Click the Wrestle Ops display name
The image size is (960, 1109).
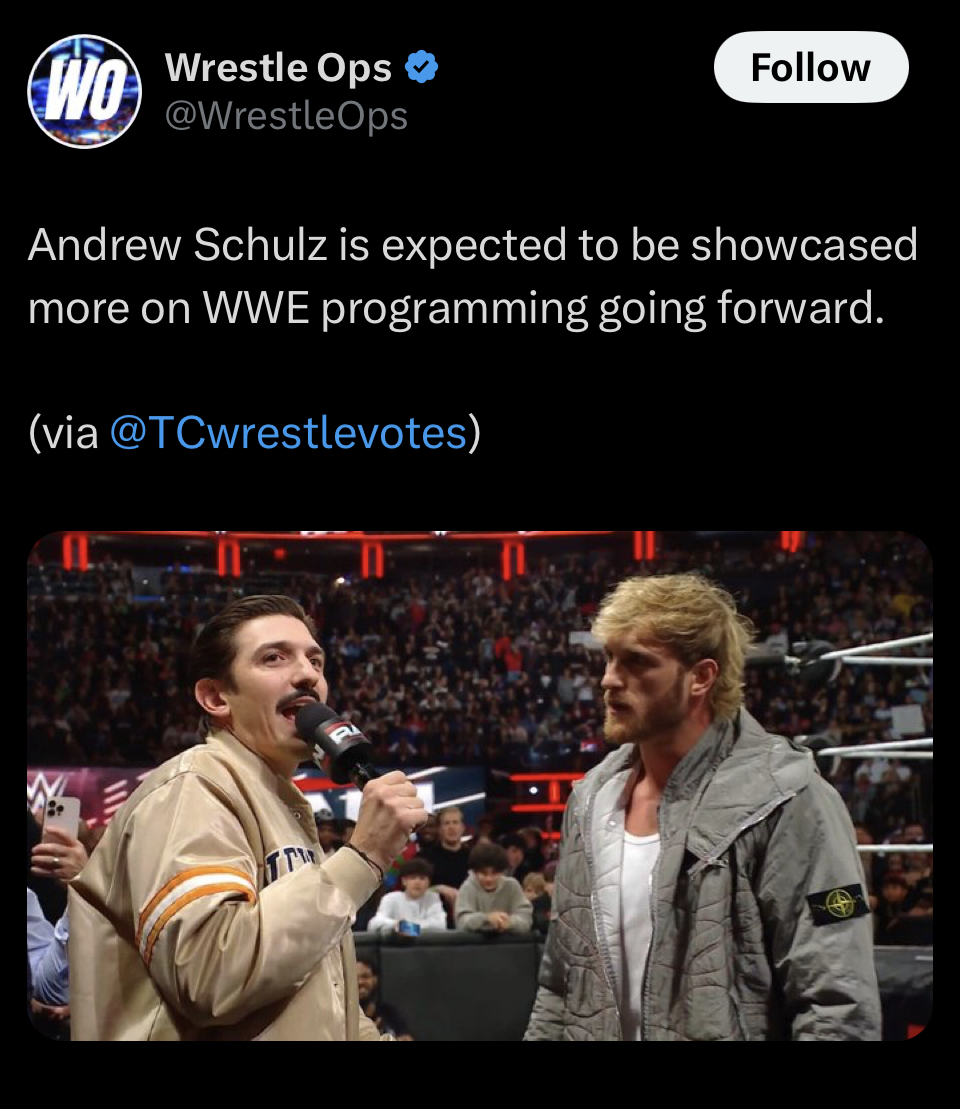(278, 67)
